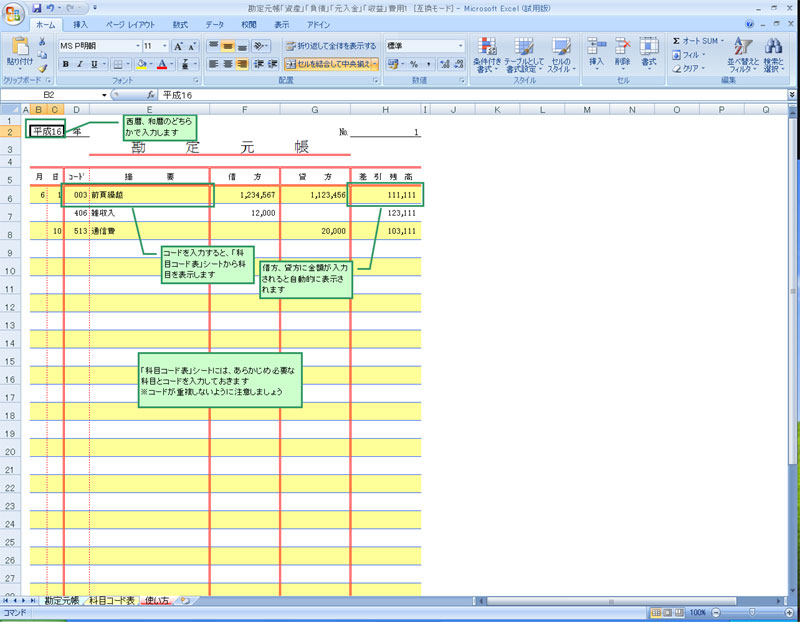Open the number format dropdown (標準)
Viewport: 800px width, 622px height.
pos(461,46)
